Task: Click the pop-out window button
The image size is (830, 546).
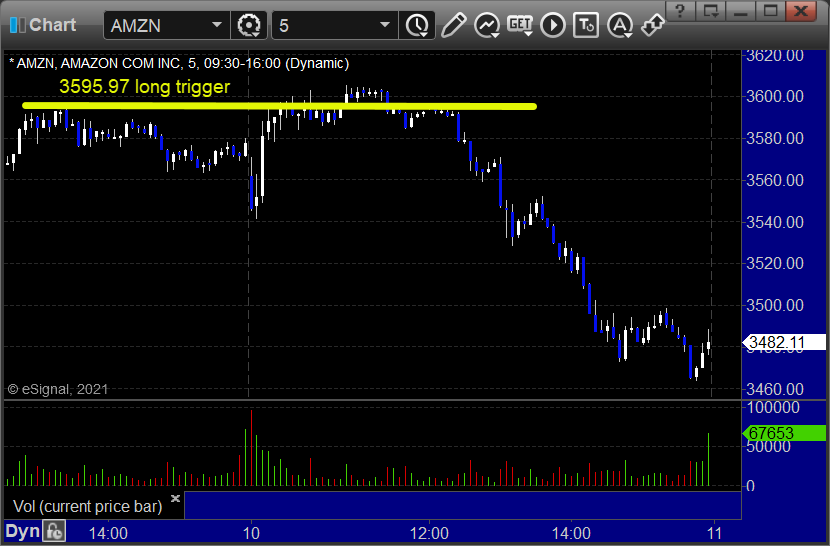Action: [x=710, y=10]
